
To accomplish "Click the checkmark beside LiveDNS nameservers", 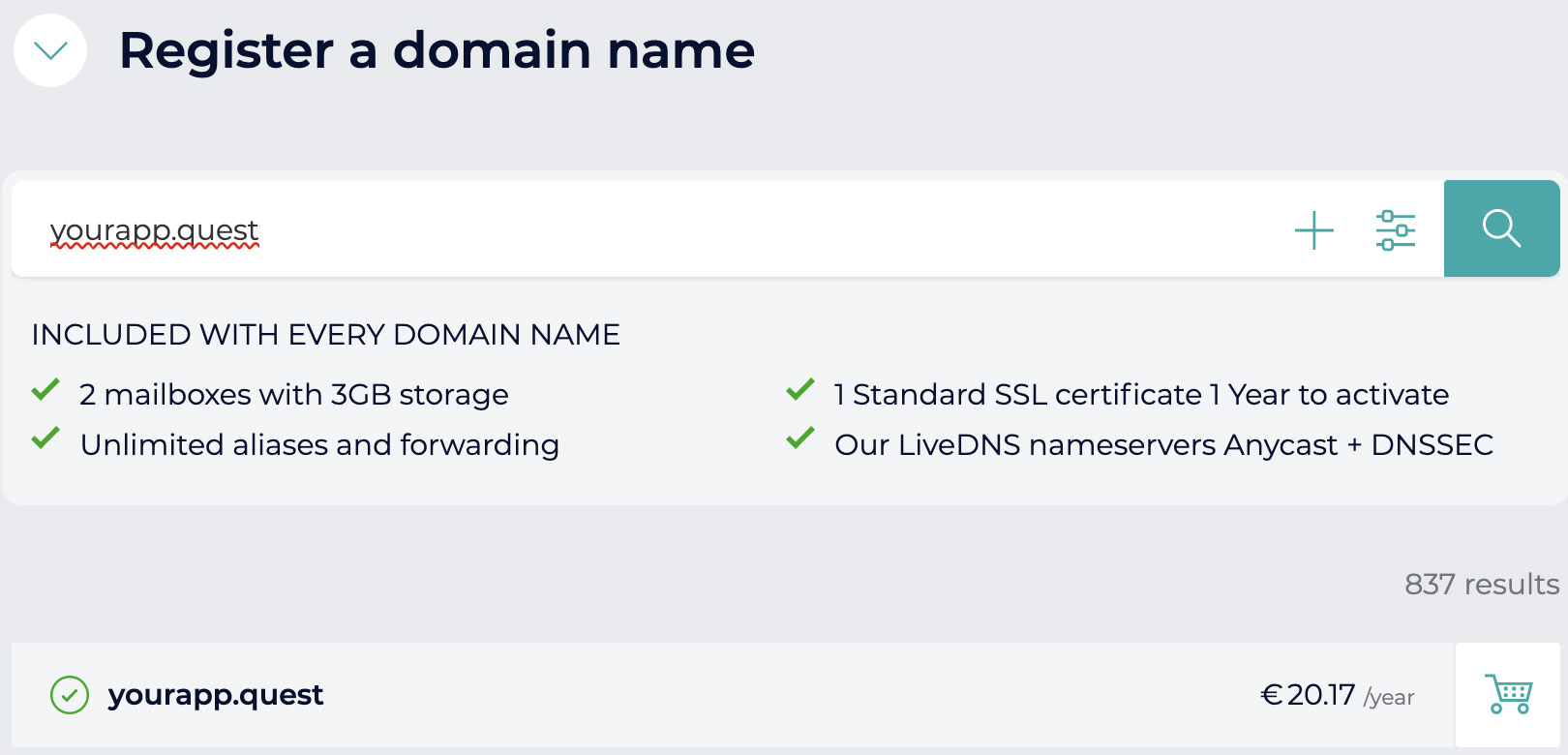I will [x=800, y=439].
